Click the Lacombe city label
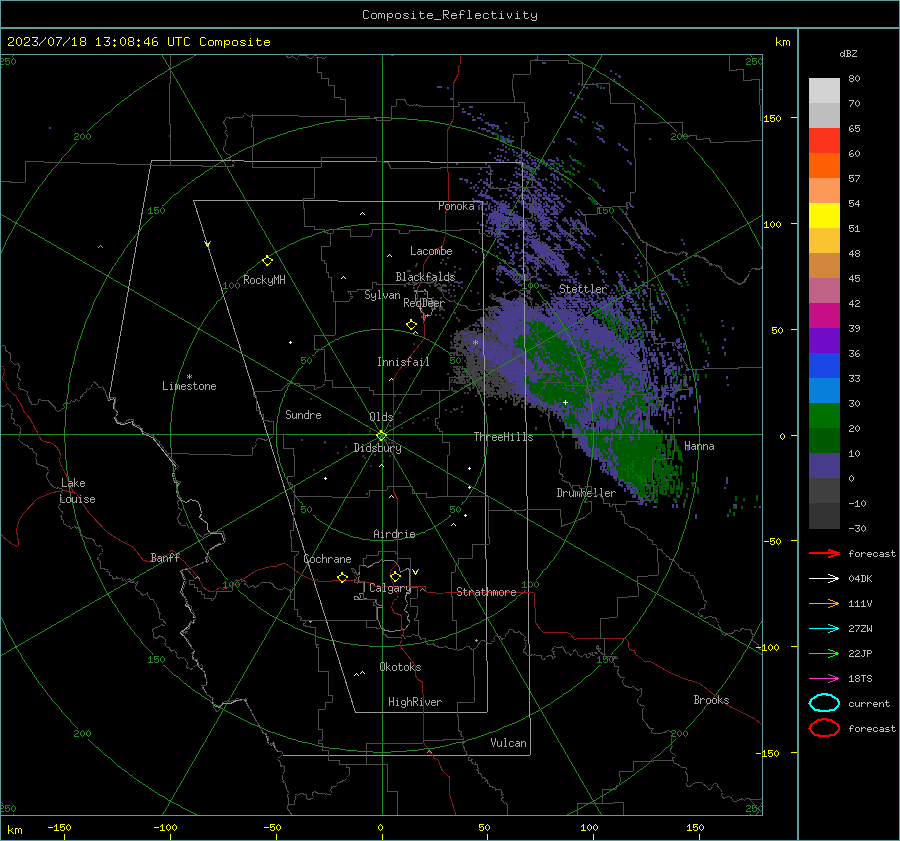This screenshot has height=841, width=900. [431, 251]
